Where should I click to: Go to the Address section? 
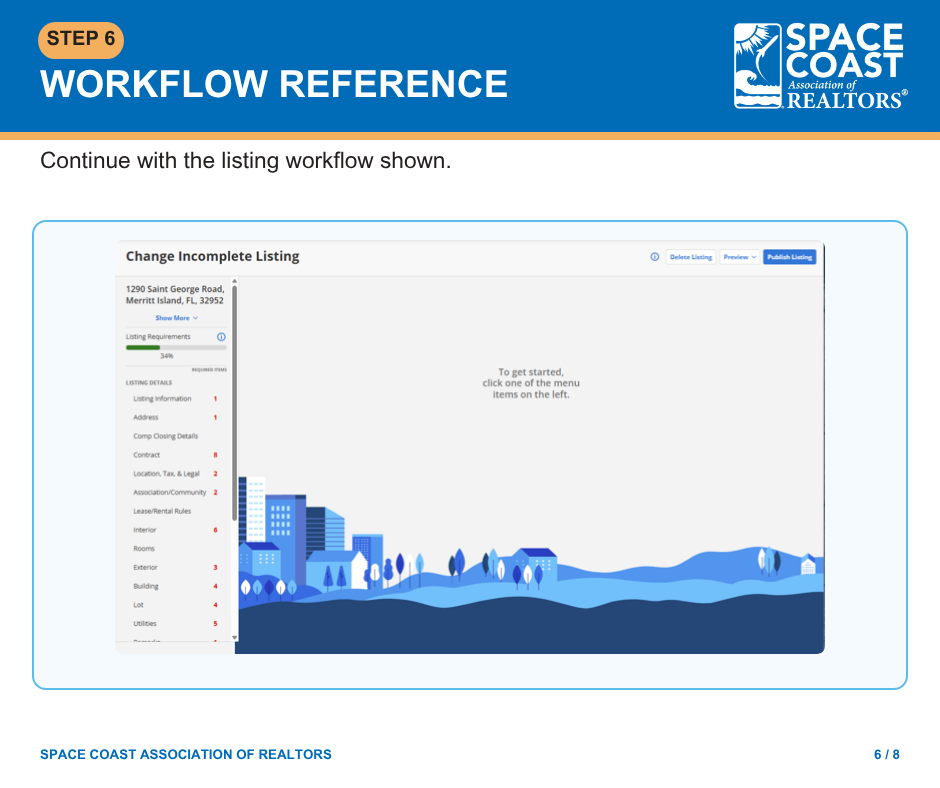146,417
